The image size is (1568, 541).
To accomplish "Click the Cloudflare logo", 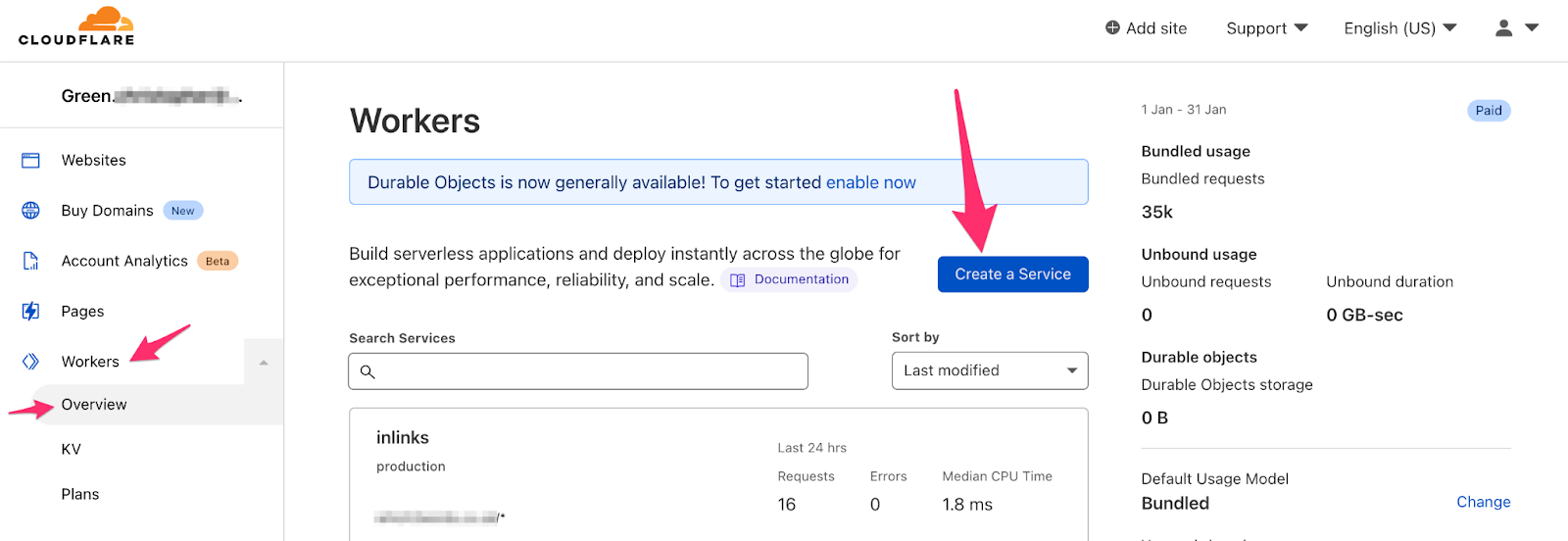I will pos(76,27).
